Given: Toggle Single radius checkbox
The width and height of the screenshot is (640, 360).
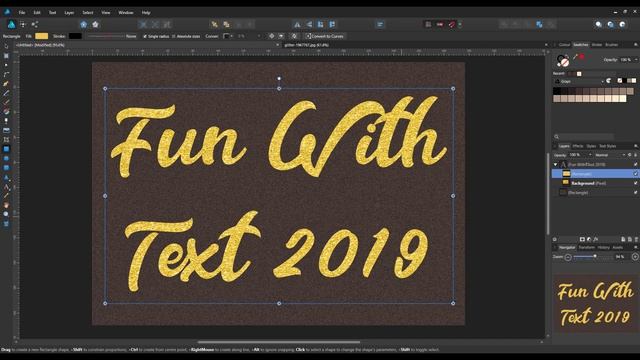Looking at the screenshot, I should tap(144, 36).
